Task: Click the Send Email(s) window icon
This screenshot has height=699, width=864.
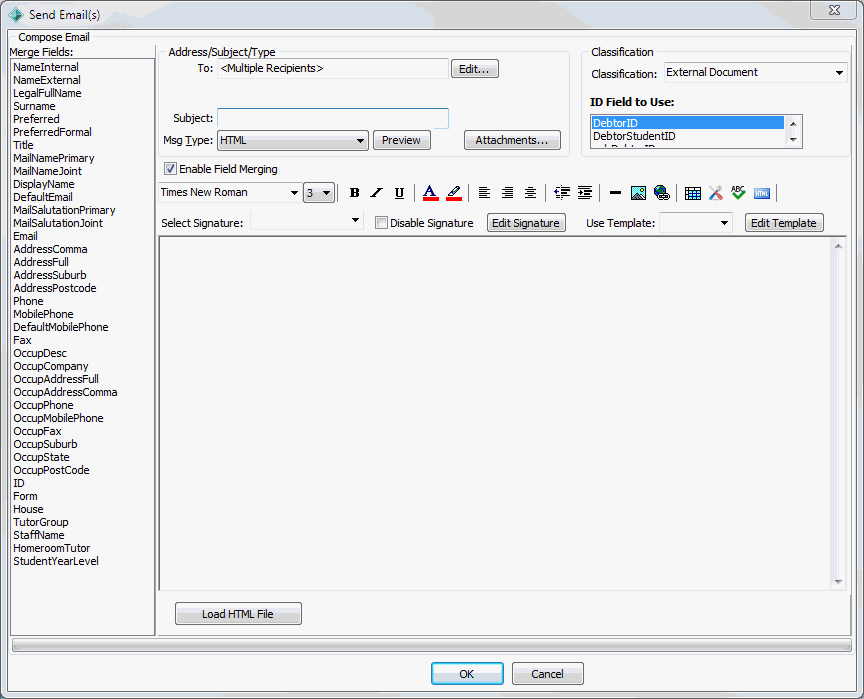Action: pyautogui.click(x=15, y=14)
